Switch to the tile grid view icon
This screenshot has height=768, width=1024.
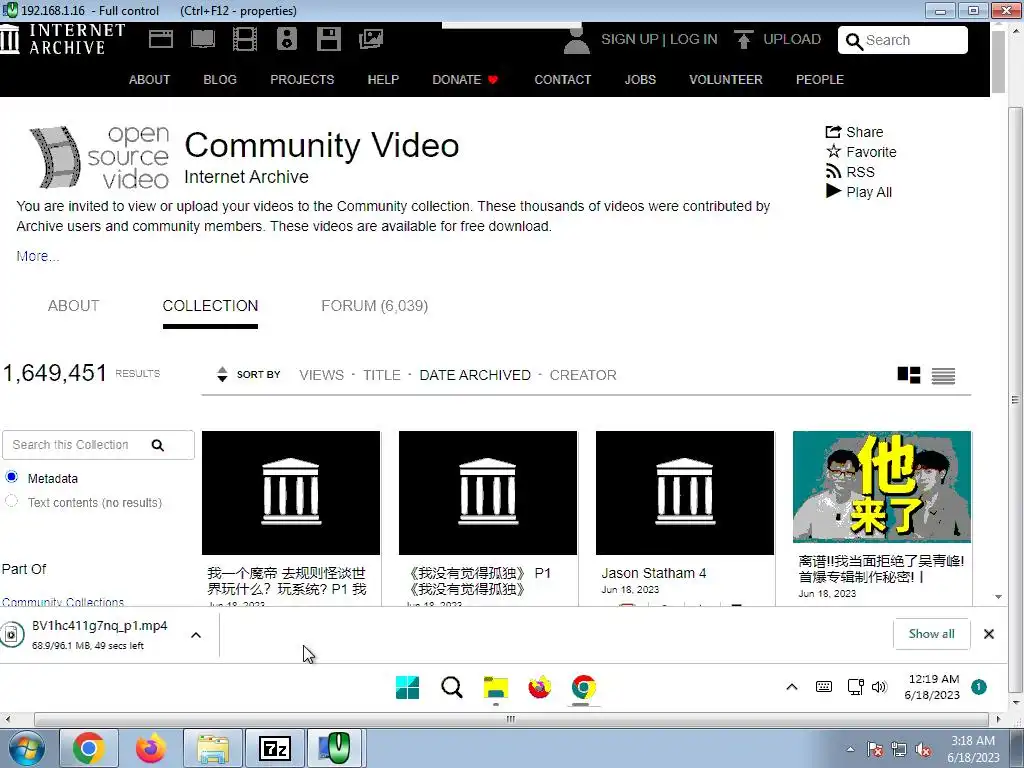click(x=908, y=375)
